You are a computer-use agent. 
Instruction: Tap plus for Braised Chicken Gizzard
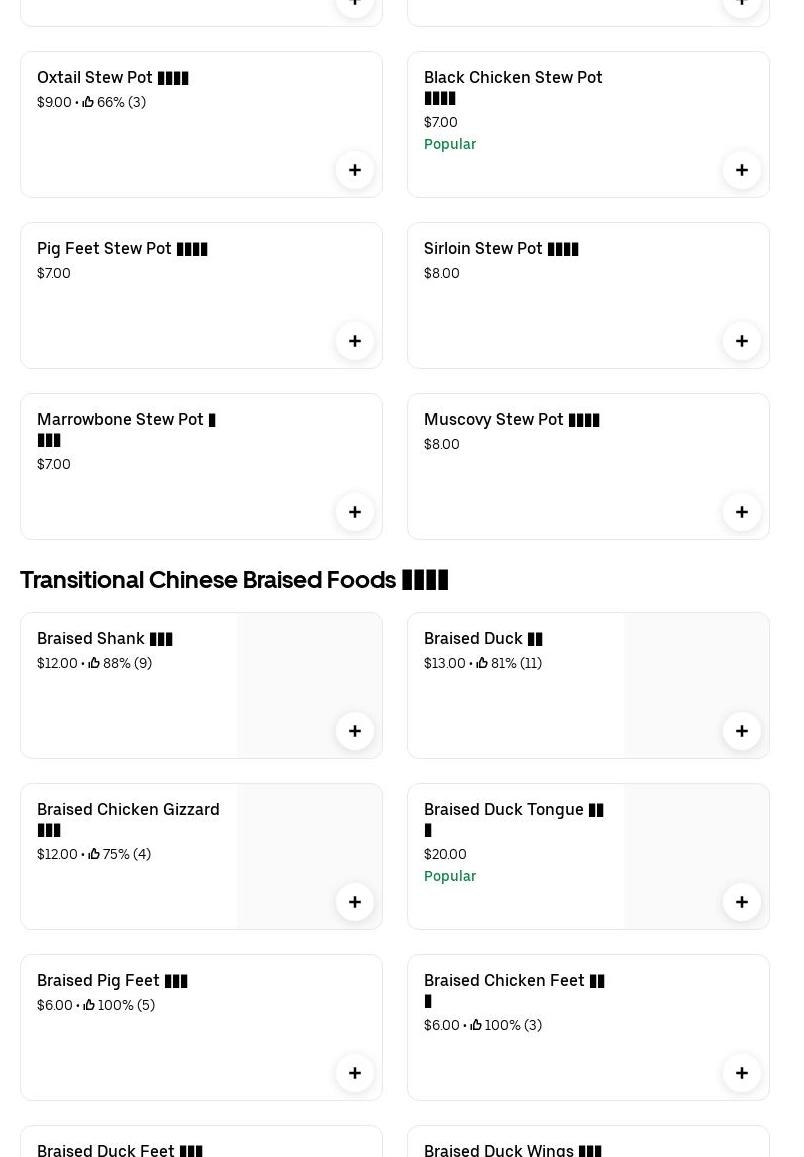355,902
